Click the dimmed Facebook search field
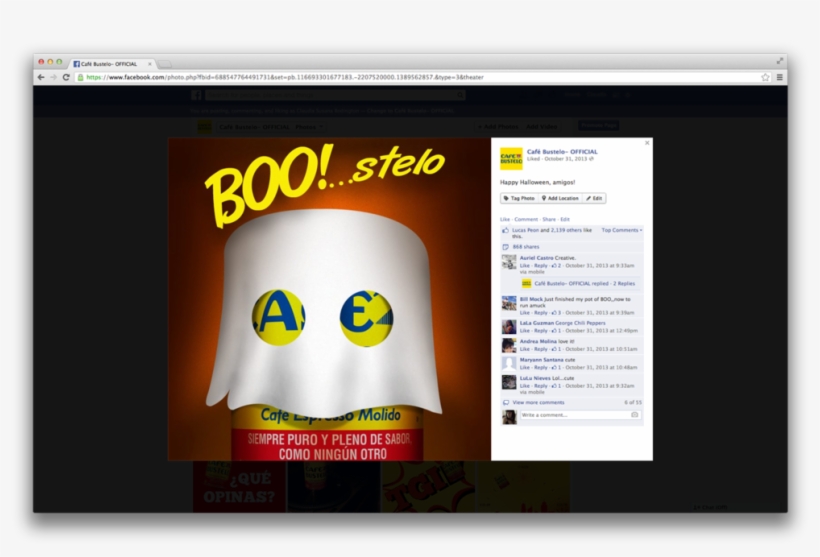 pos(335,95)
